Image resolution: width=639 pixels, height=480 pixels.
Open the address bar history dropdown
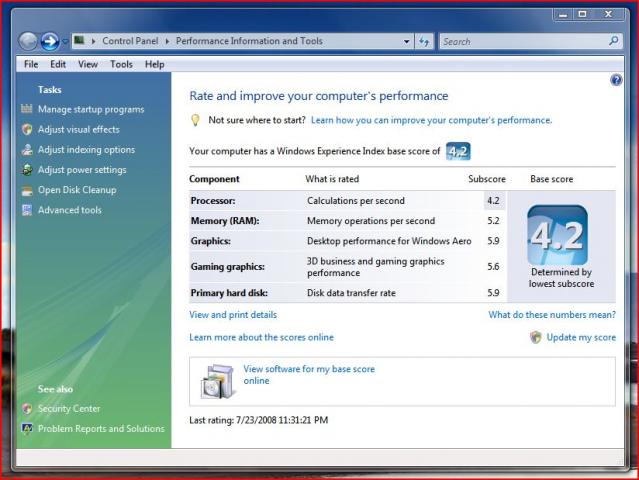tap(406, 42)
